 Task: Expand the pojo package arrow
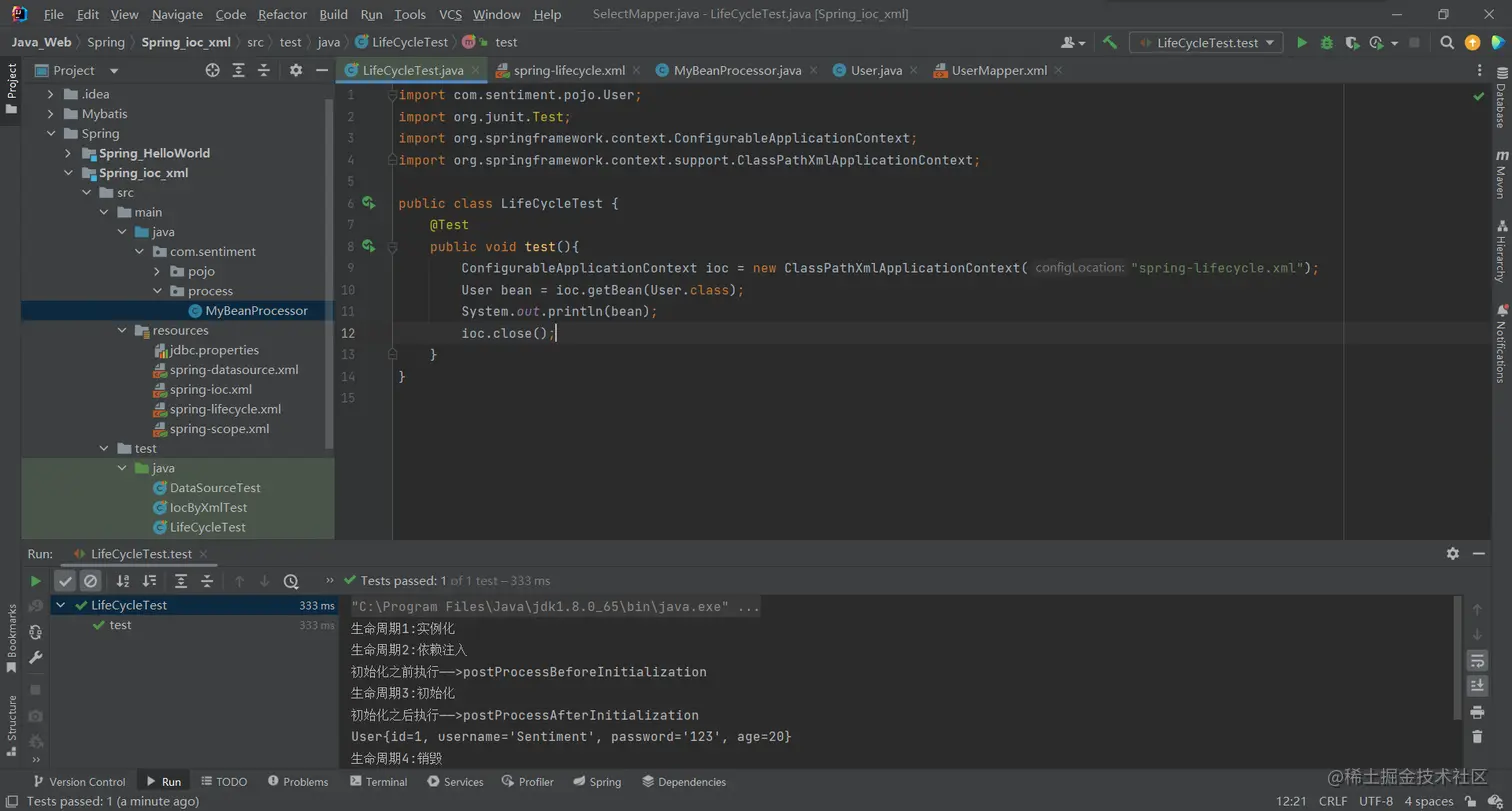point(157,271)
